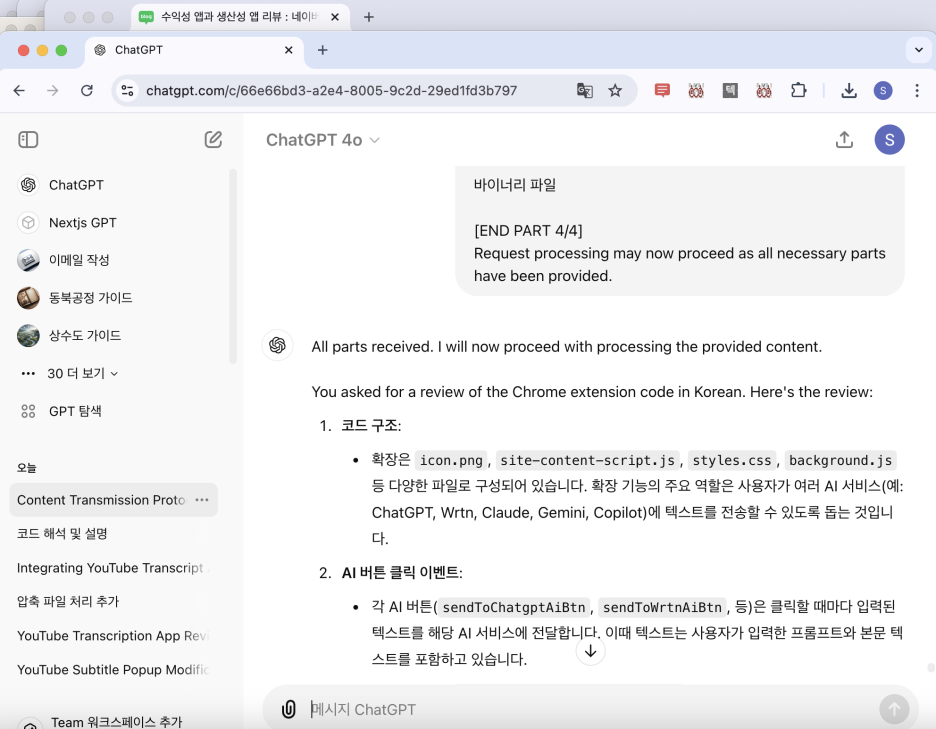Go forward in browser history
The image size is (936, 729).
53,91
